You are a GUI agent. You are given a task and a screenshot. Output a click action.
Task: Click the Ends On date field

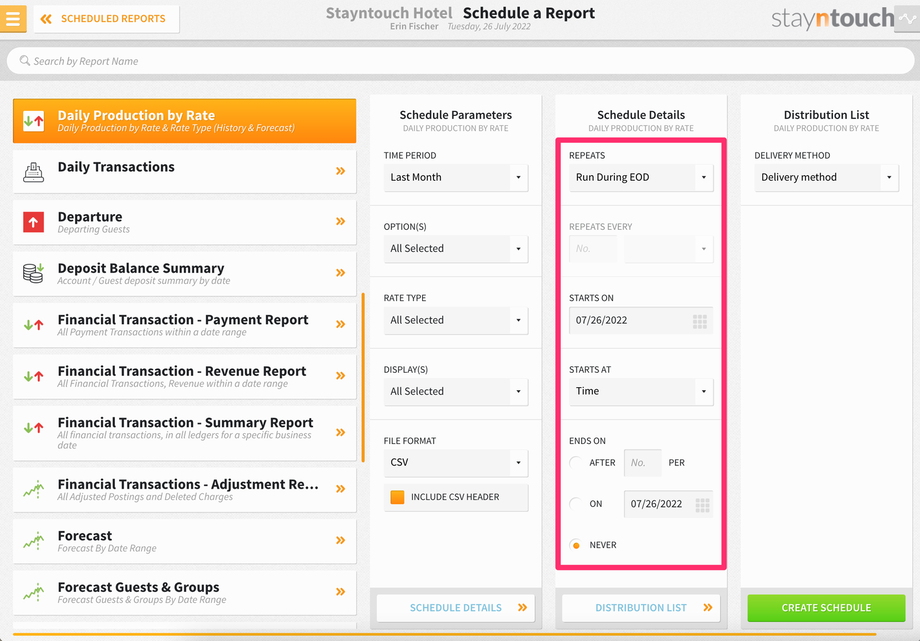[669, 504]
